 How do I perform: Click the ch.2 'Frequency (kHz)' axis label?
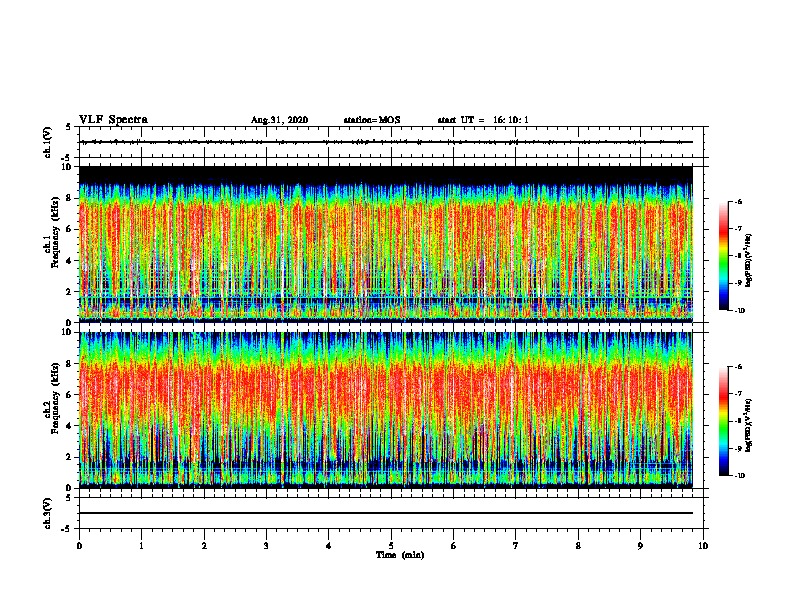(56, 398)
